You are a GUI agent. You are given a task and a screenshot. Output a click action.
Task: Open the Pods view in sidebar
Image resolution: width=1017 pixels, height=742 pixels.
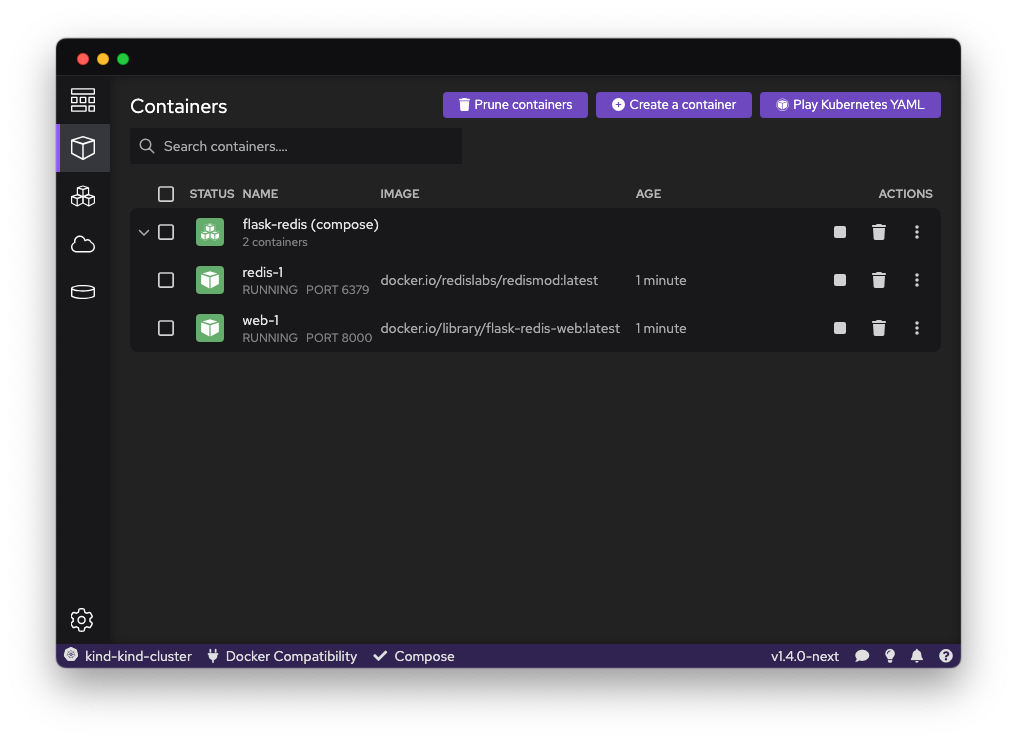[83, 196]
